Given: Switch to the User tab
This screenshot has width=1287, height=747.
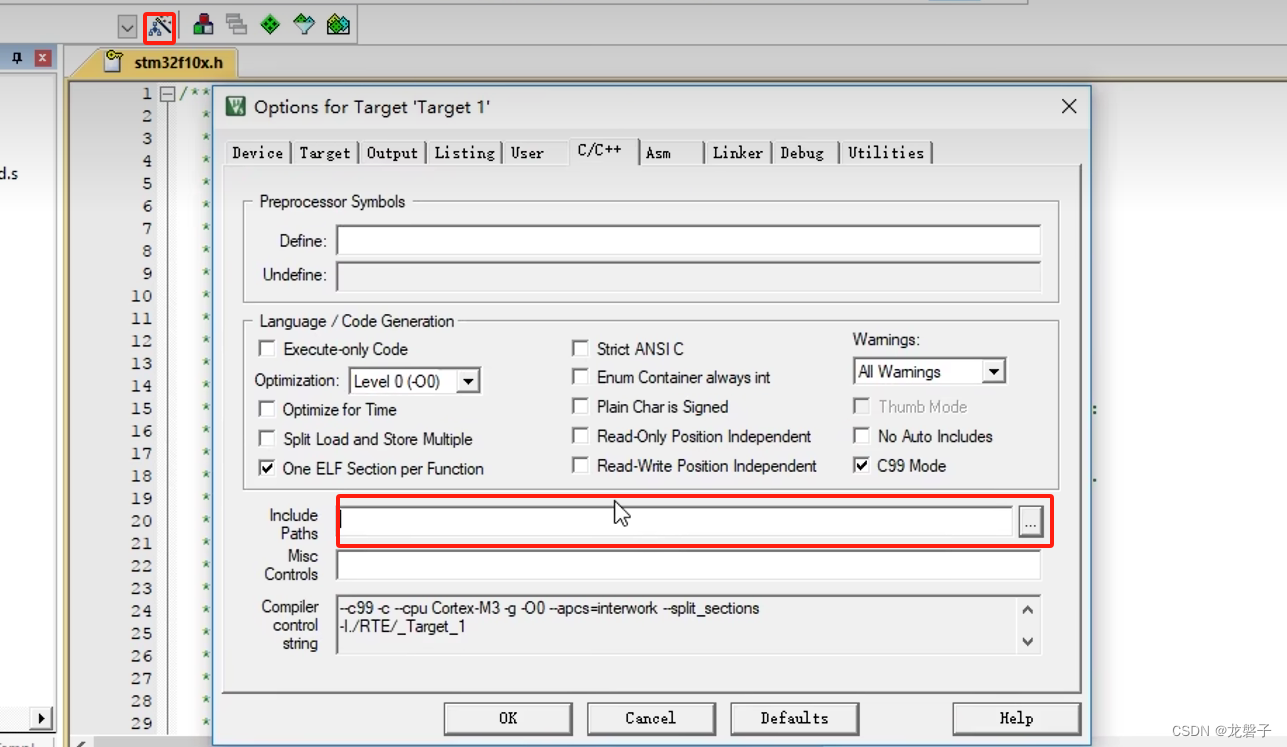Looking at the screenshot, I should [x=527, y=153].
